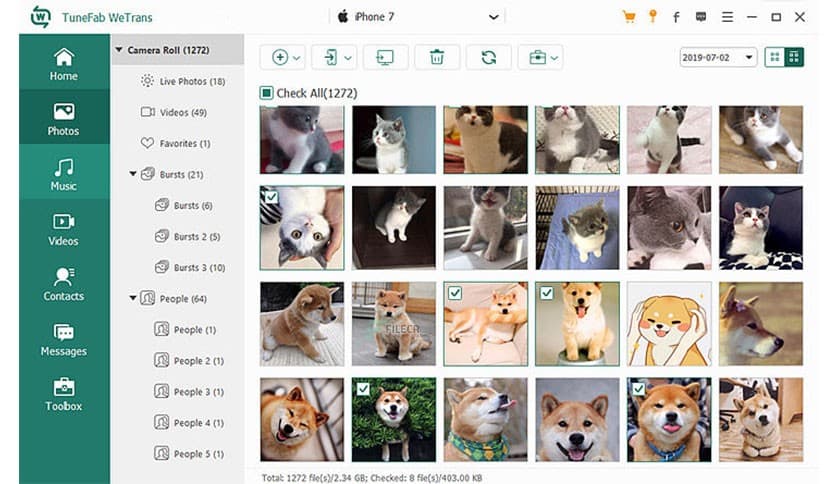Click the trash delete icon in toolbar

(436, 57)
